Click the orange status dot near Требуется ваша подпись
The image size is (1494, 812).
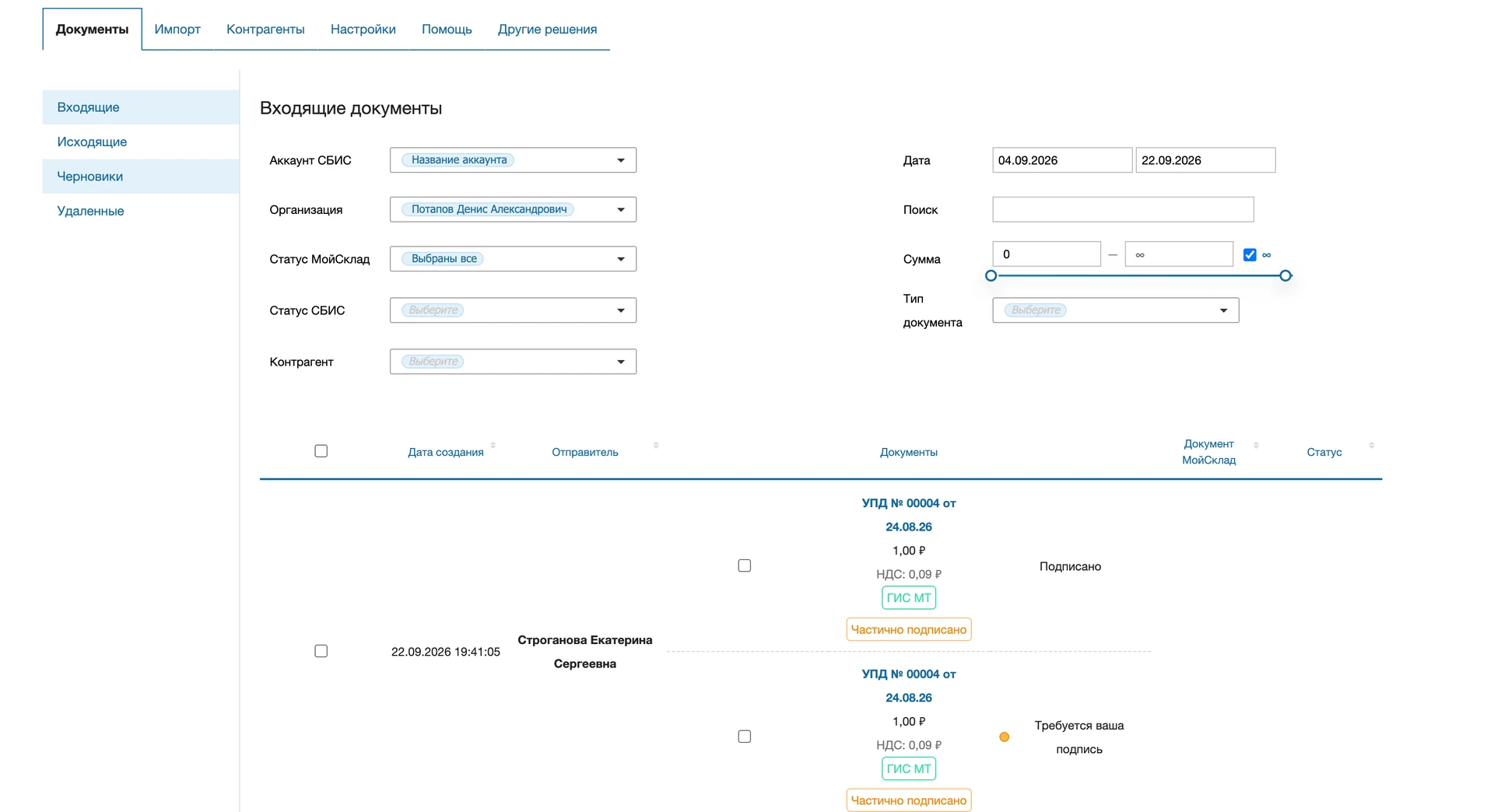[x=1005, y=737]
